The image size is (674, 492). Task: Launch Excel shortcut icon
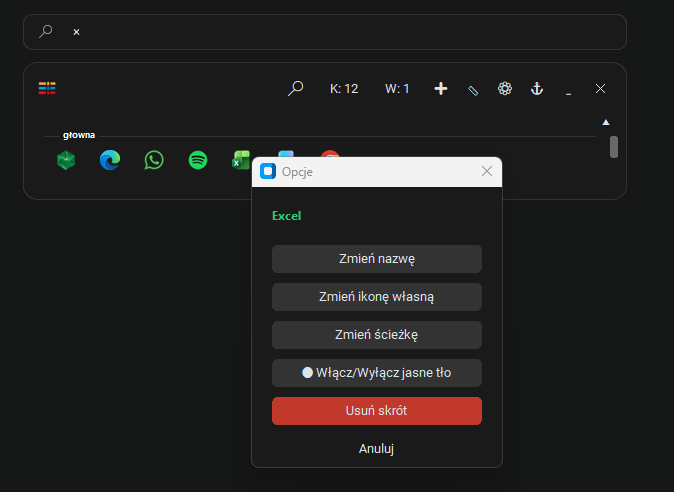pyautogui.click(x=241, y=160)
